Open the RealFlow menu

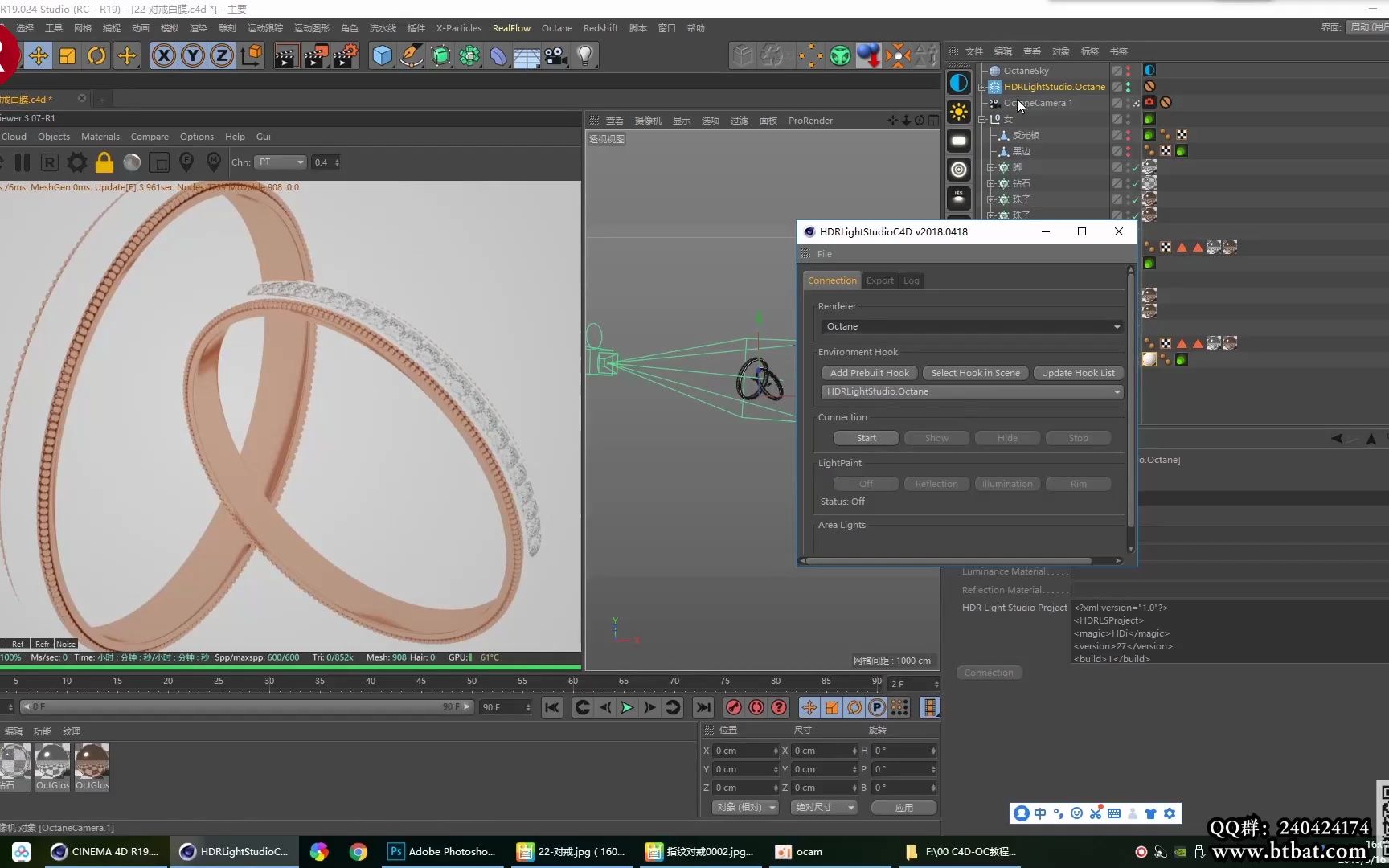pyautogui.click(x=511, y=28)
